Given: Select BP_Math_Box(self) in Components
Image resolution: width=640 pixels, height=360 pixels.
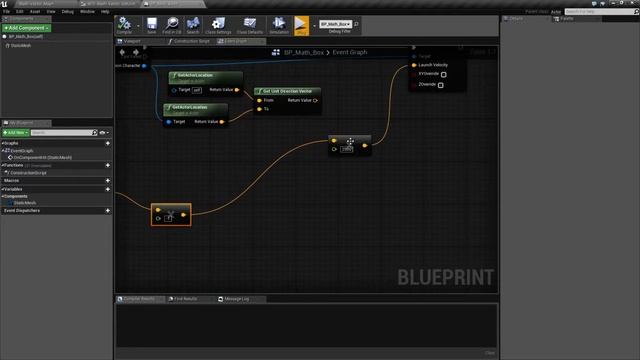Looking at the screenshot, I should coord(26,37).
